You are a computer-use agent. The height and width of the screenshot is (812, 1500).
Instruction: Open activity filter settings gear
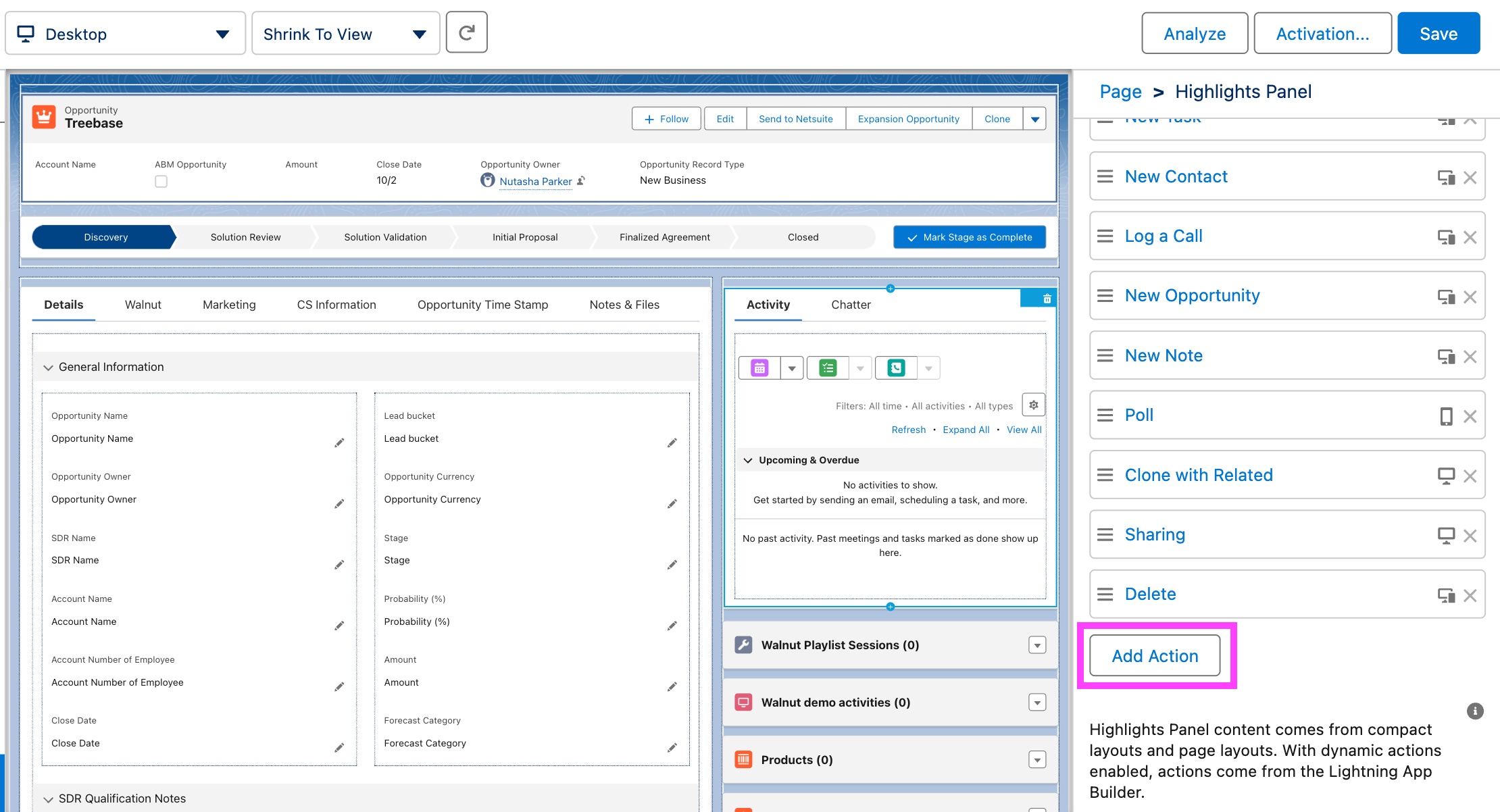tap(1033, 405)
